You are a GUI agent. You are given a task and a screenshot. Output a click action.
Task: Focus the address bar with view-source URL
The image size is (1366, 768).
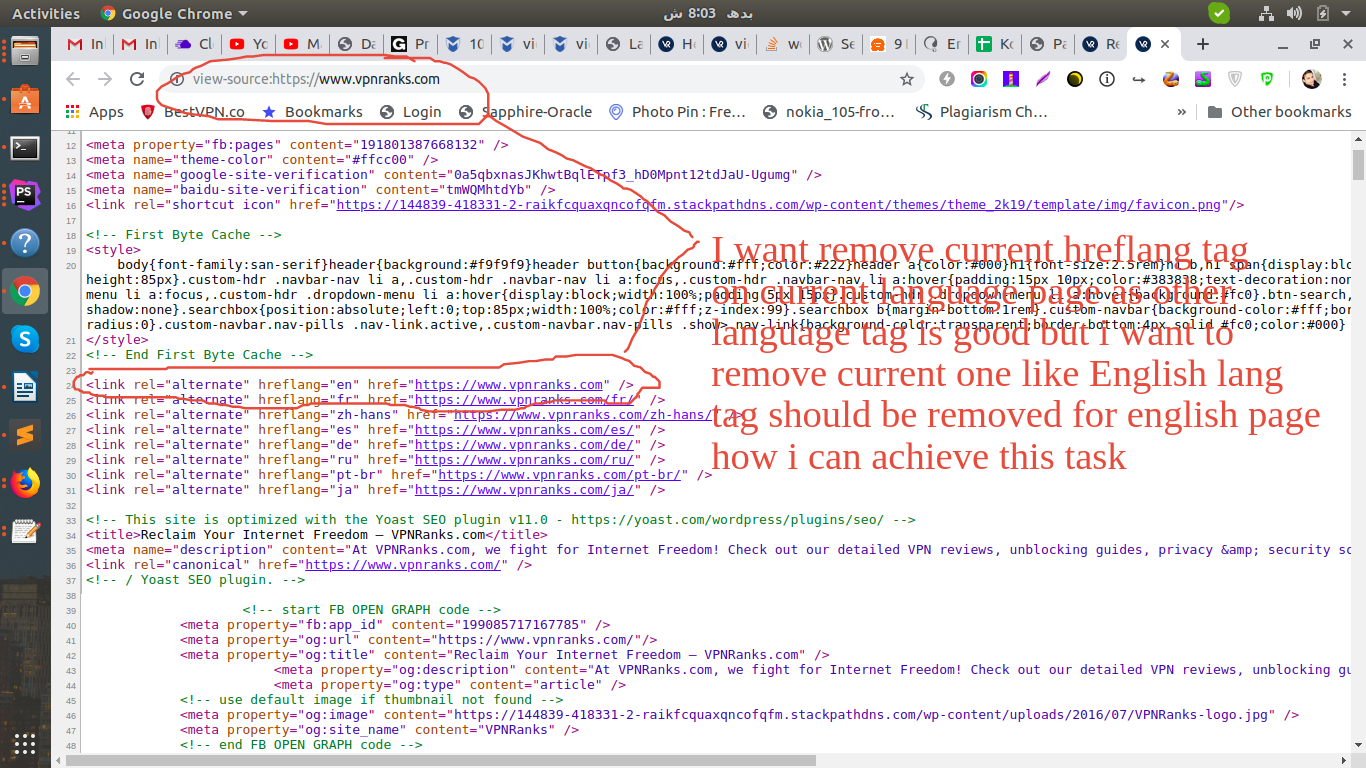[540, 79]
